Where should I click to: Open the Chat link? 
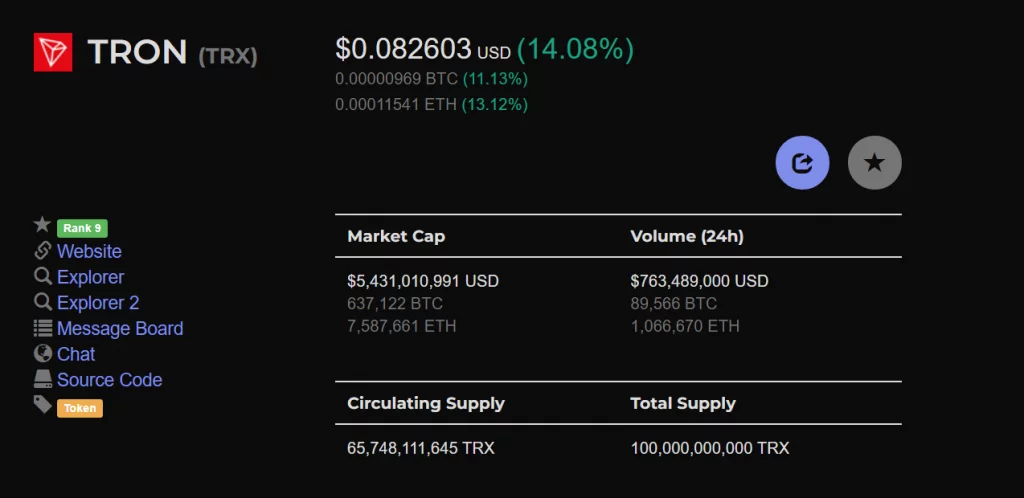pos(76,354)
